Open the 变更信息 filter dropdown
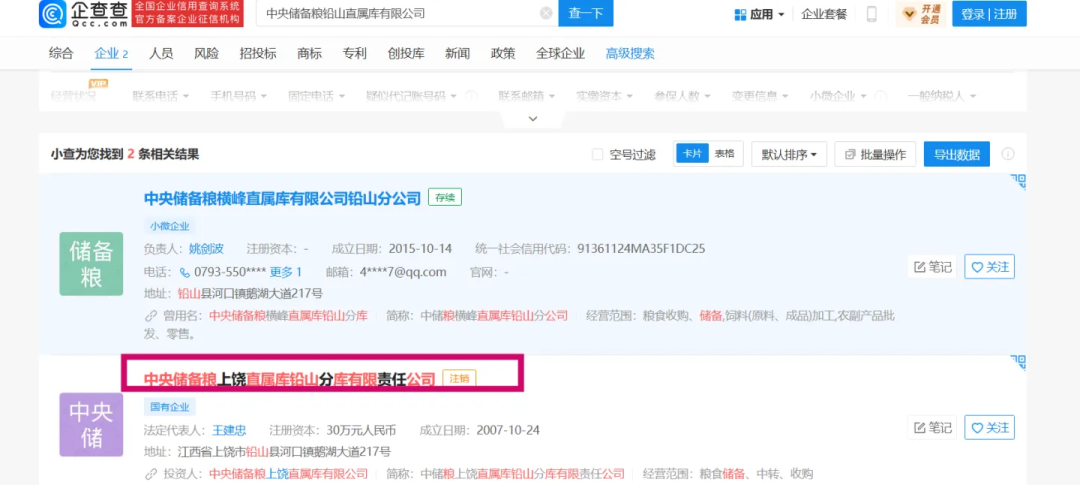 point(760,96)
